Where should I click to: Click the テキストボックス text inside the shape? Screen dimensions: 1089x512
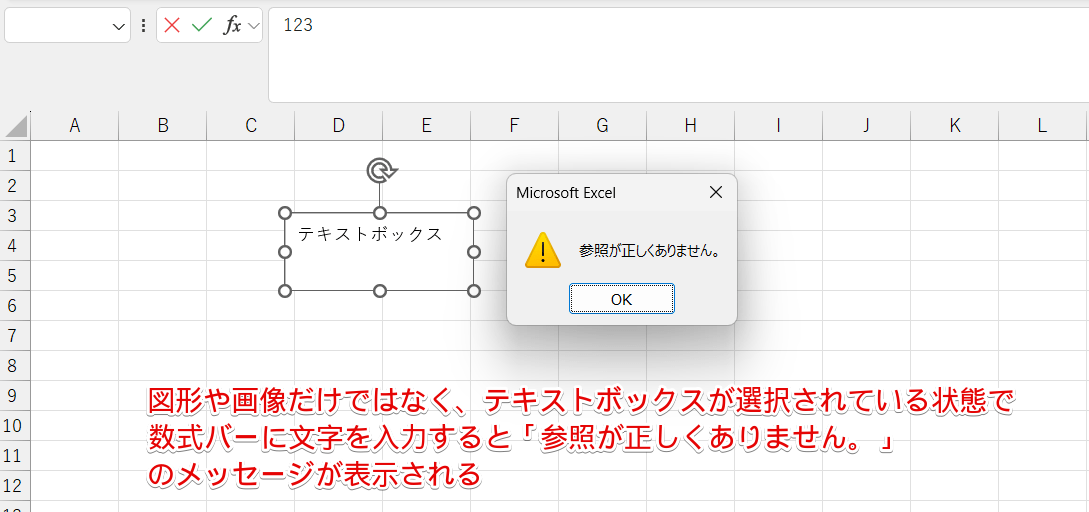pos(370,234)
